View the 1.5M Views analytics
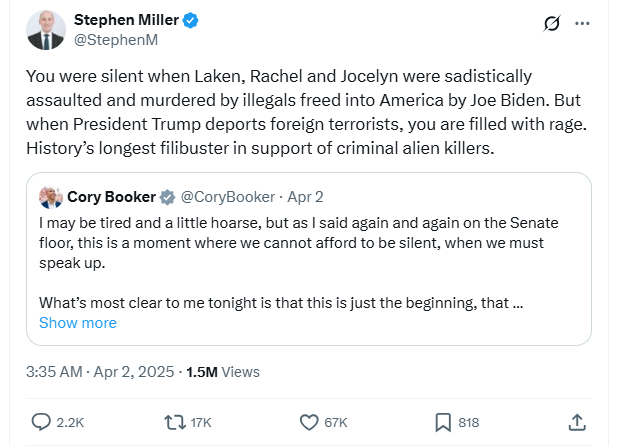 (223, 372)
